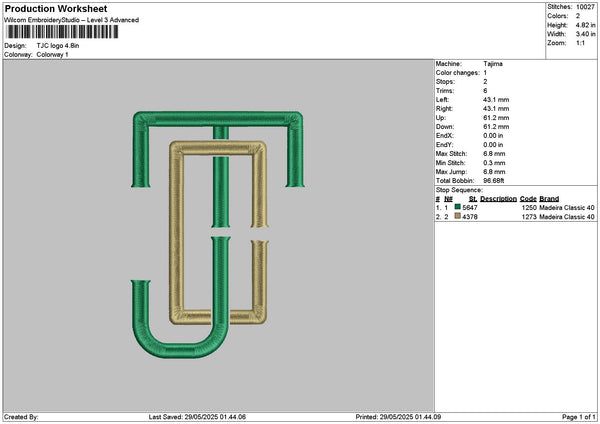Screen dimensions: 600x424
Task: Select the Brand column header
Action: (x=549, y=199)
